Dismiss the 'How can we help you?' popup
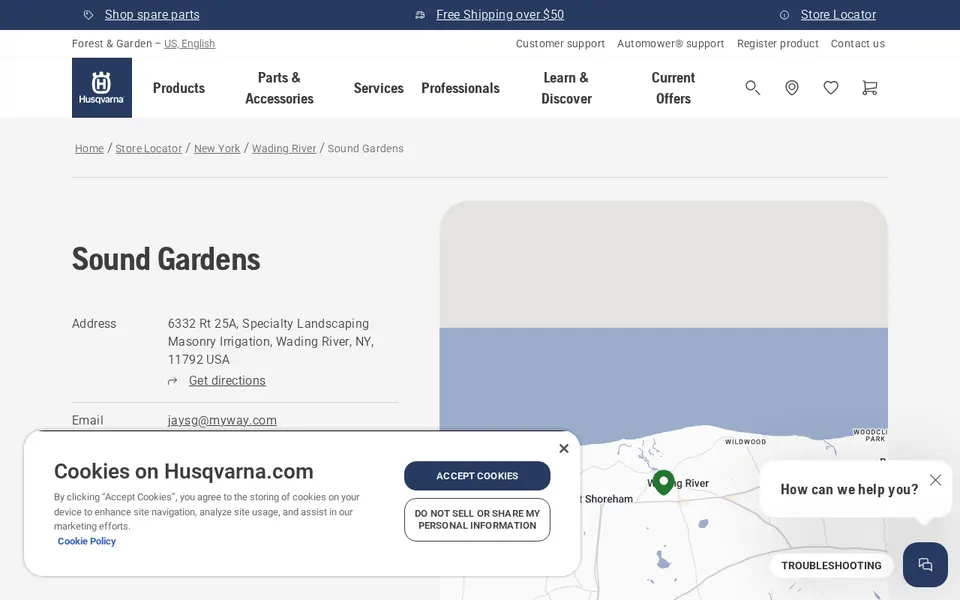This screenshot has height=600, width=960. [x=936, y=480]
